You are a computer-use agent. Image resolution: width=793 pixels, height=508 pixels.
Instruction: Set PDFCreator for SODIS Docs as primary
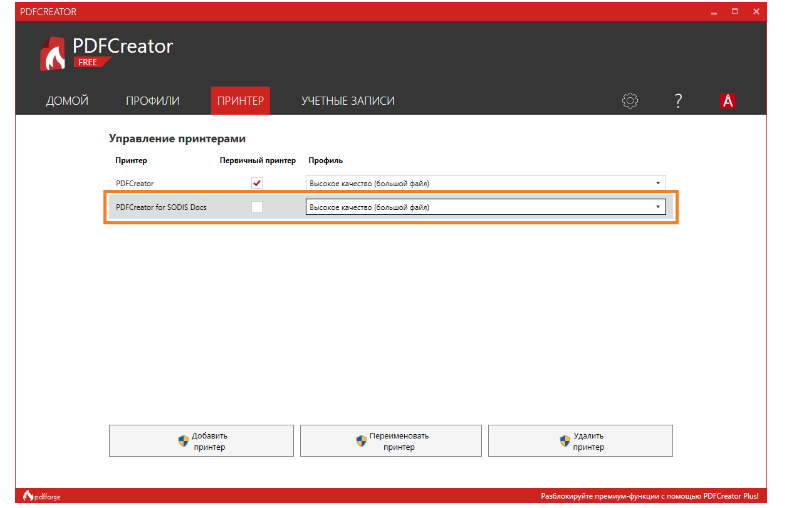click(x=257, y=207)
